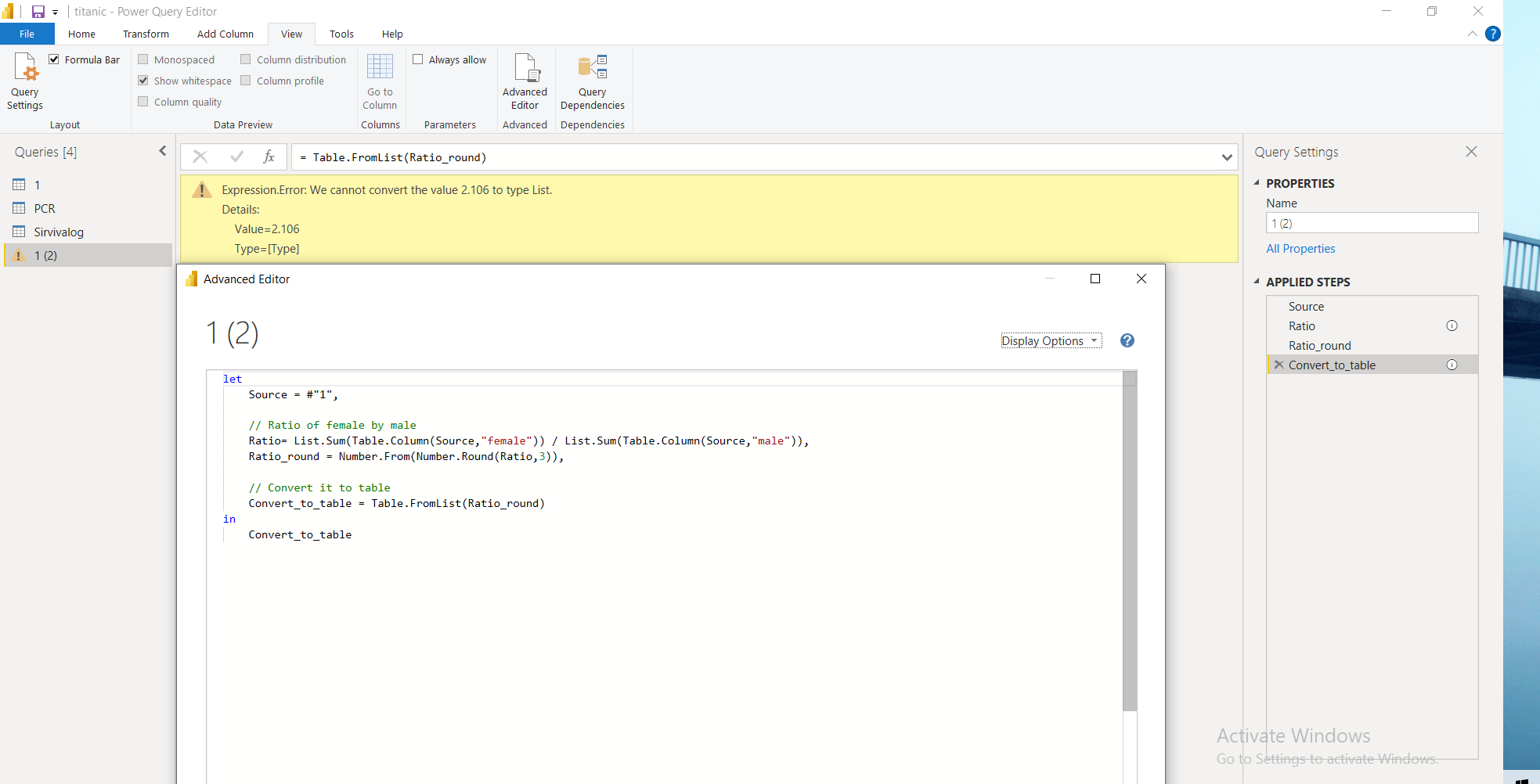Click the Advanced Editor help question icon
1540x784 pixels.
click(1127, 340)
